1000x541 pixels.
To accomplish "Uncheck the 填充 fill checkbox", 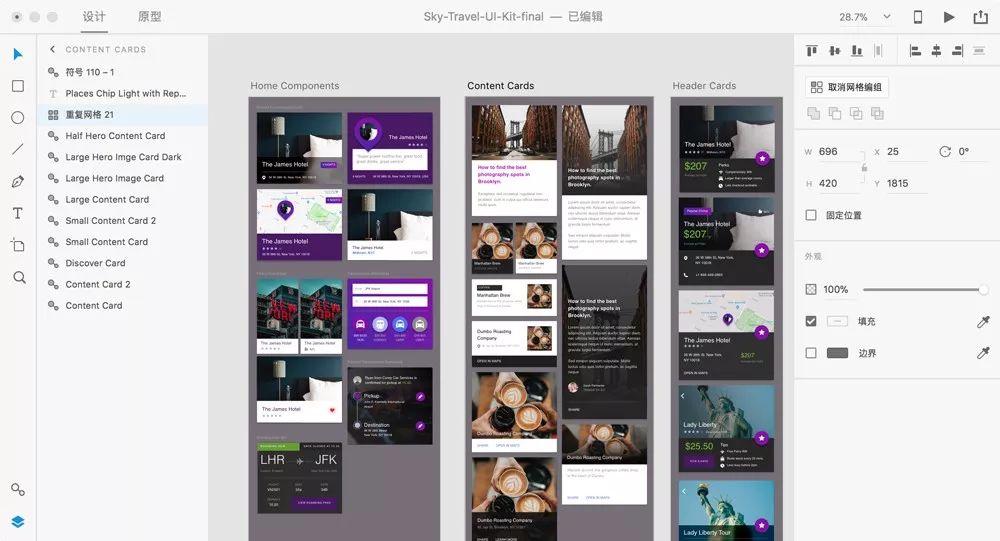I will [x=811, y=321].
